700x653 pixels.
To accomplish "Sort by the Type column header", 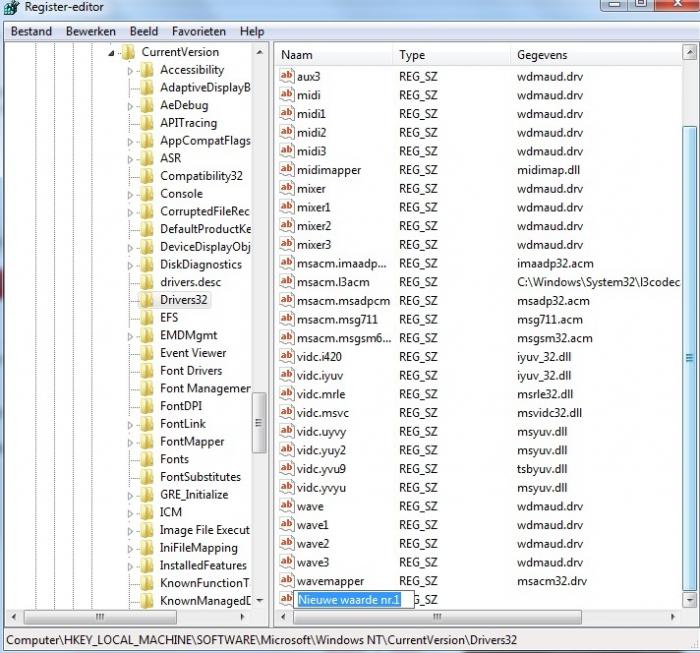I will (x=452, y=54).
